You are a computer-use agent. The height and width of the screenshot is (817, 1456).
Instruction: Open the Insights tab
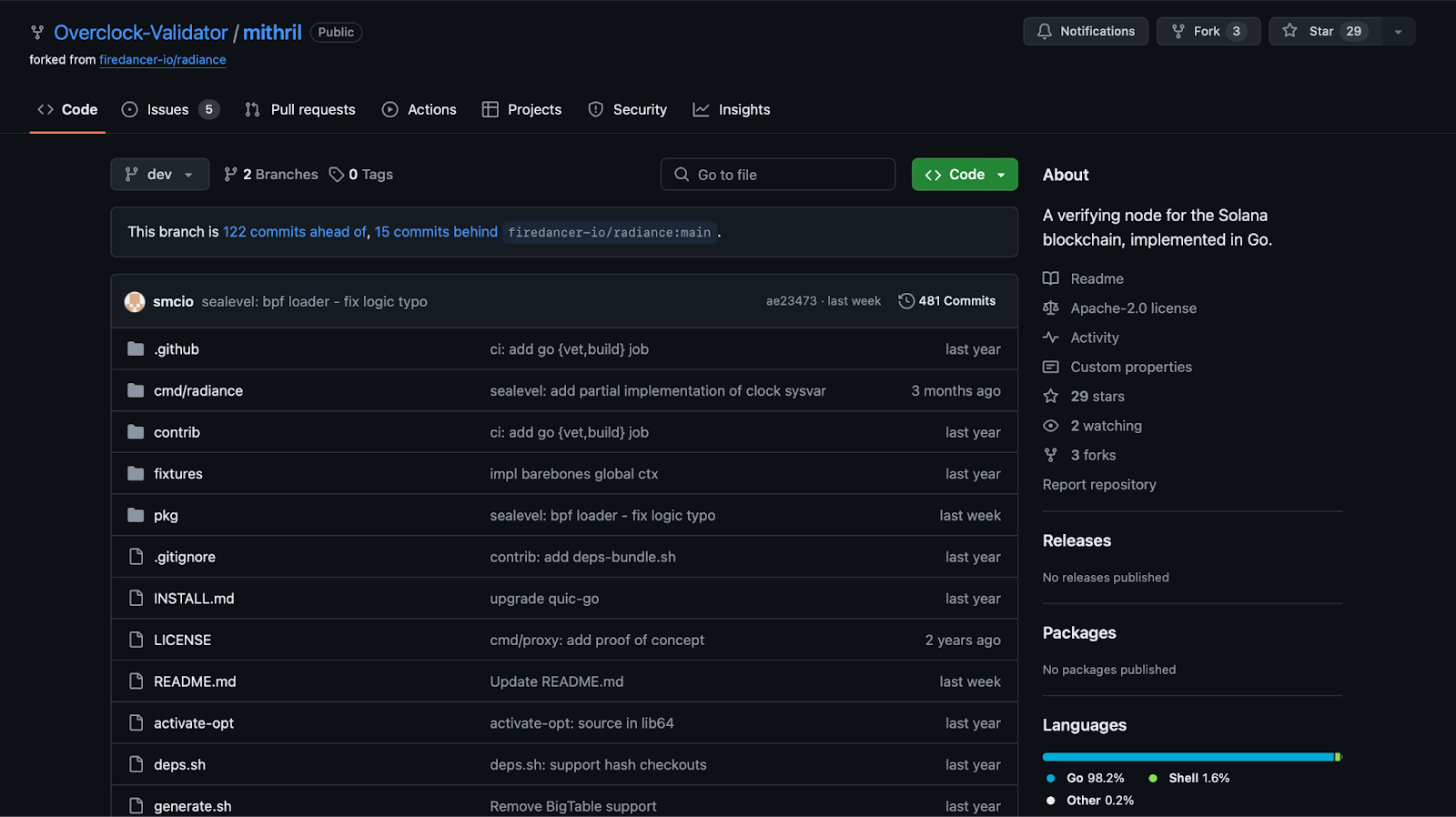tap(732, 109)
